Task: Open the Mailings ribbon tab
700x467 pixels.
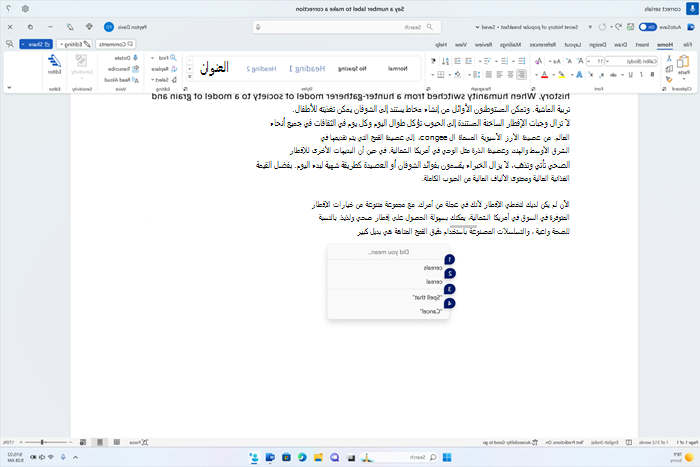Action: pos(510,44)
